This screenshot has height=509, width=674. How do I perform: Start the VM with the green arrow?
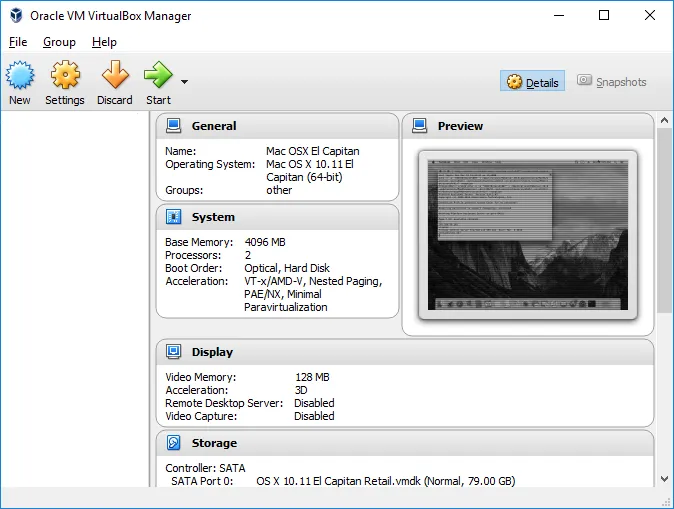pos(158,74)
